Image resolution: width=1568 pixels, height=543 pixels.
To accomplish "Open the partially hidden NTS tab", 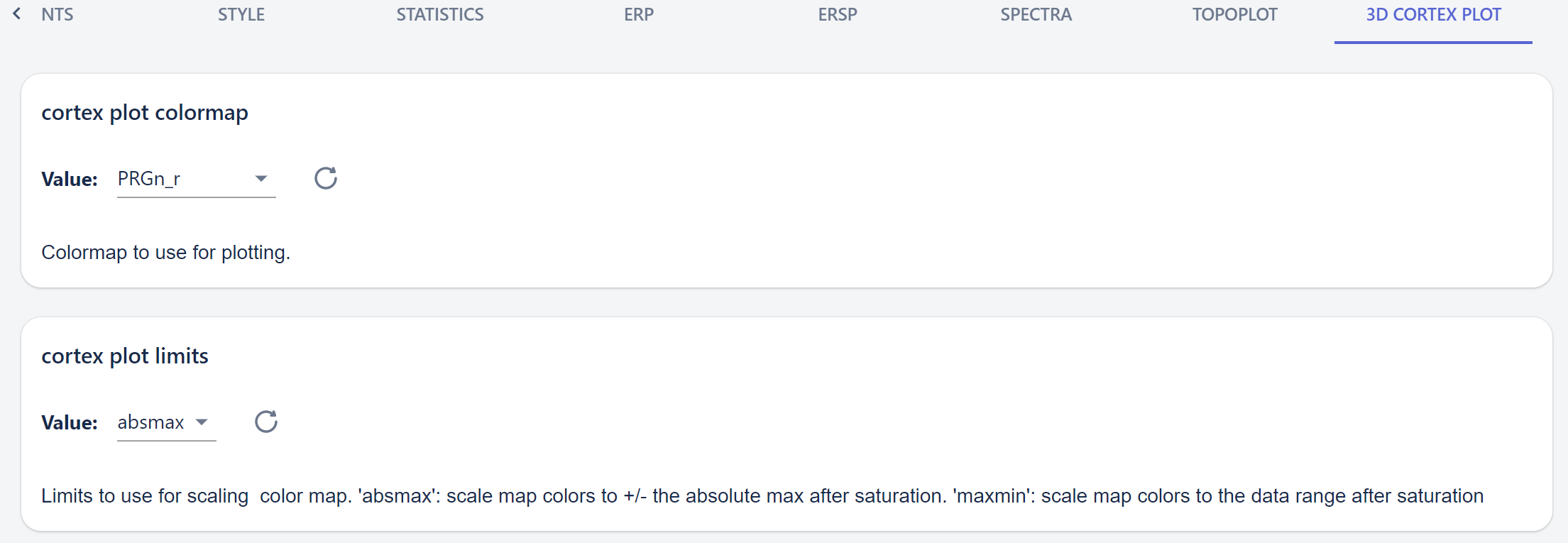I will [57, 15].
